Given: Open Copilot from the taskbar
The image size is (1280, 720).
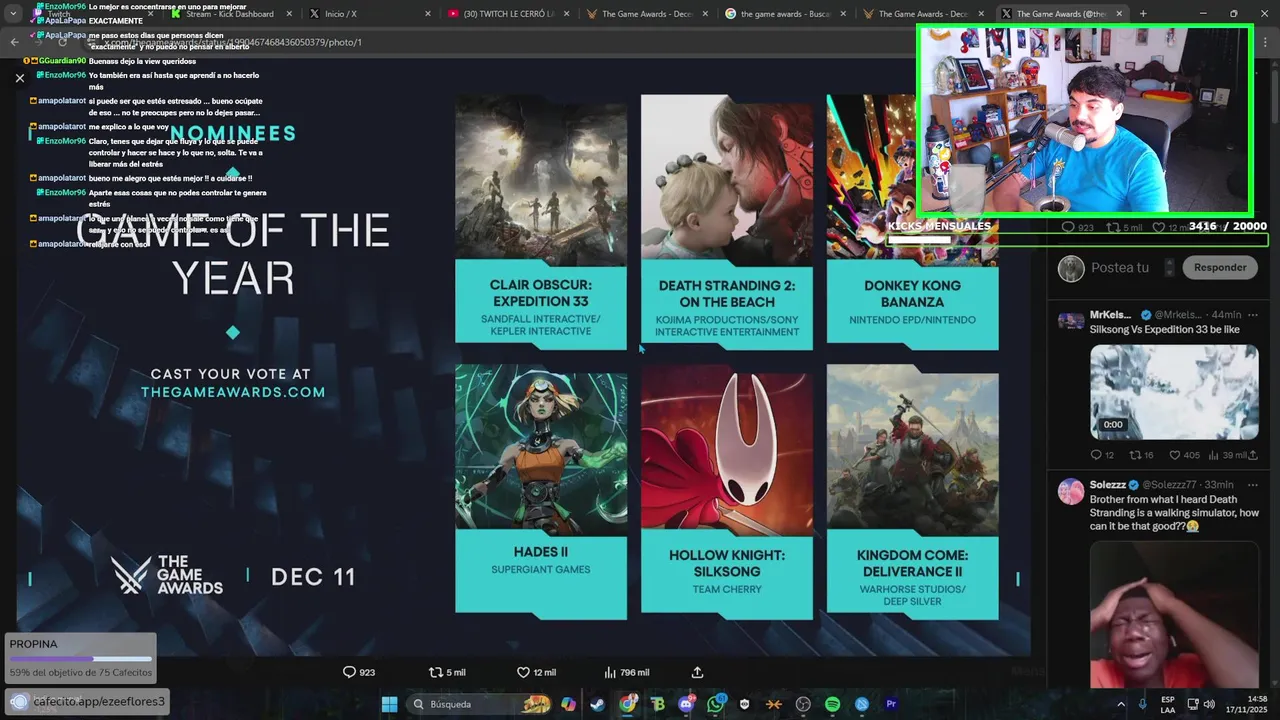Looking at the screenshot, I should (x=568, y=704).
